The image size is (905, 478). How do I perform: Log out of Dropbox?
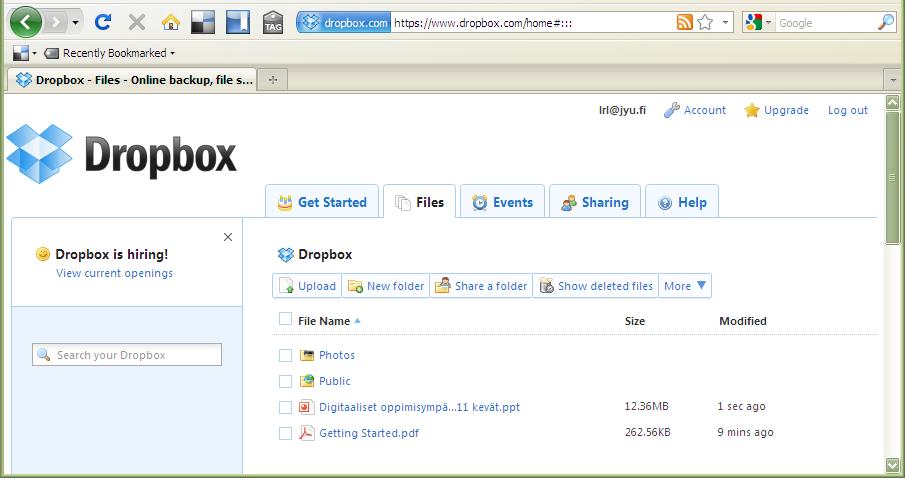tap(847, 110)
